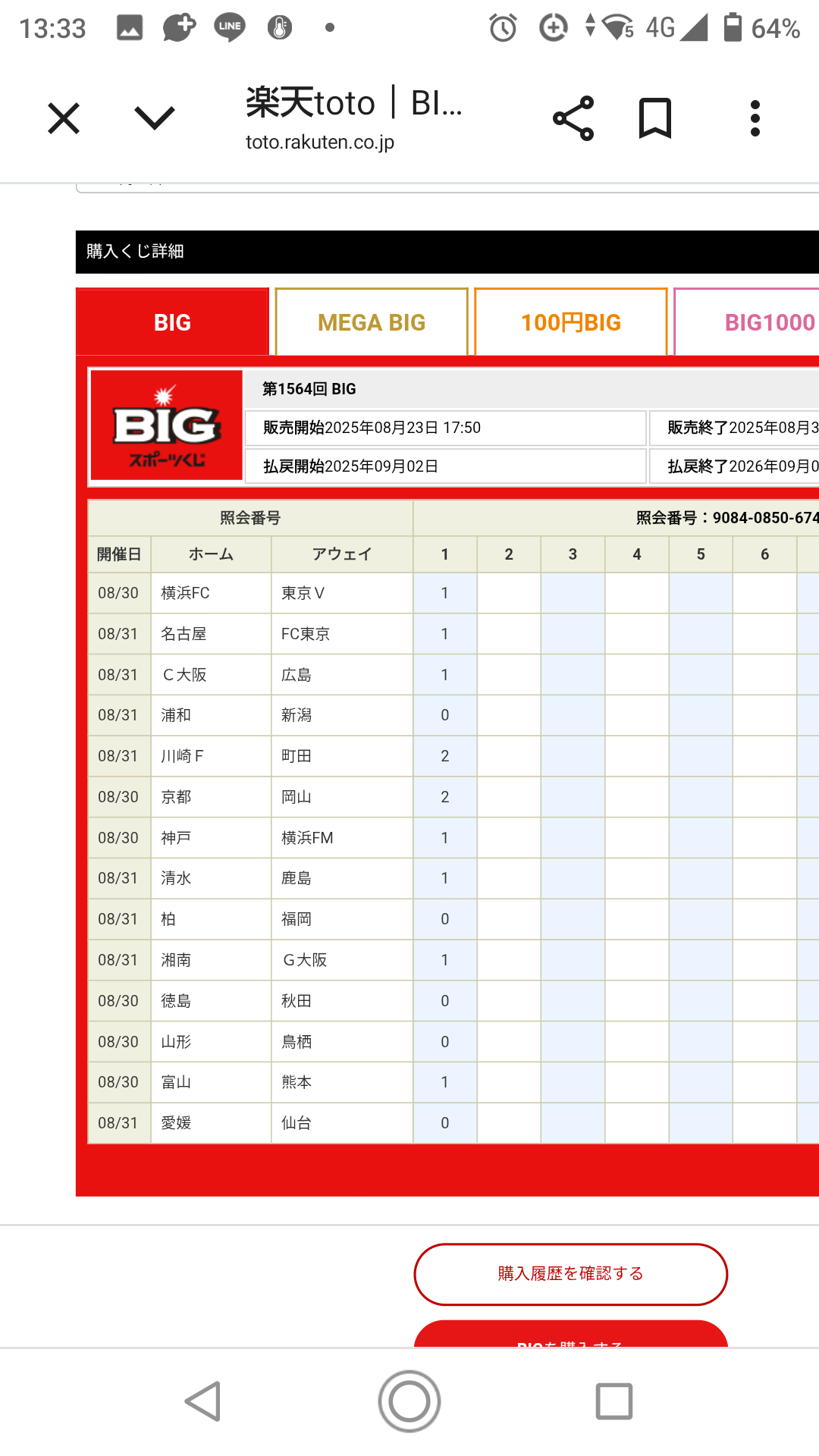Close the browser custom tab
This screenshot has height=1456, width=819.
(x=64, y=119)
